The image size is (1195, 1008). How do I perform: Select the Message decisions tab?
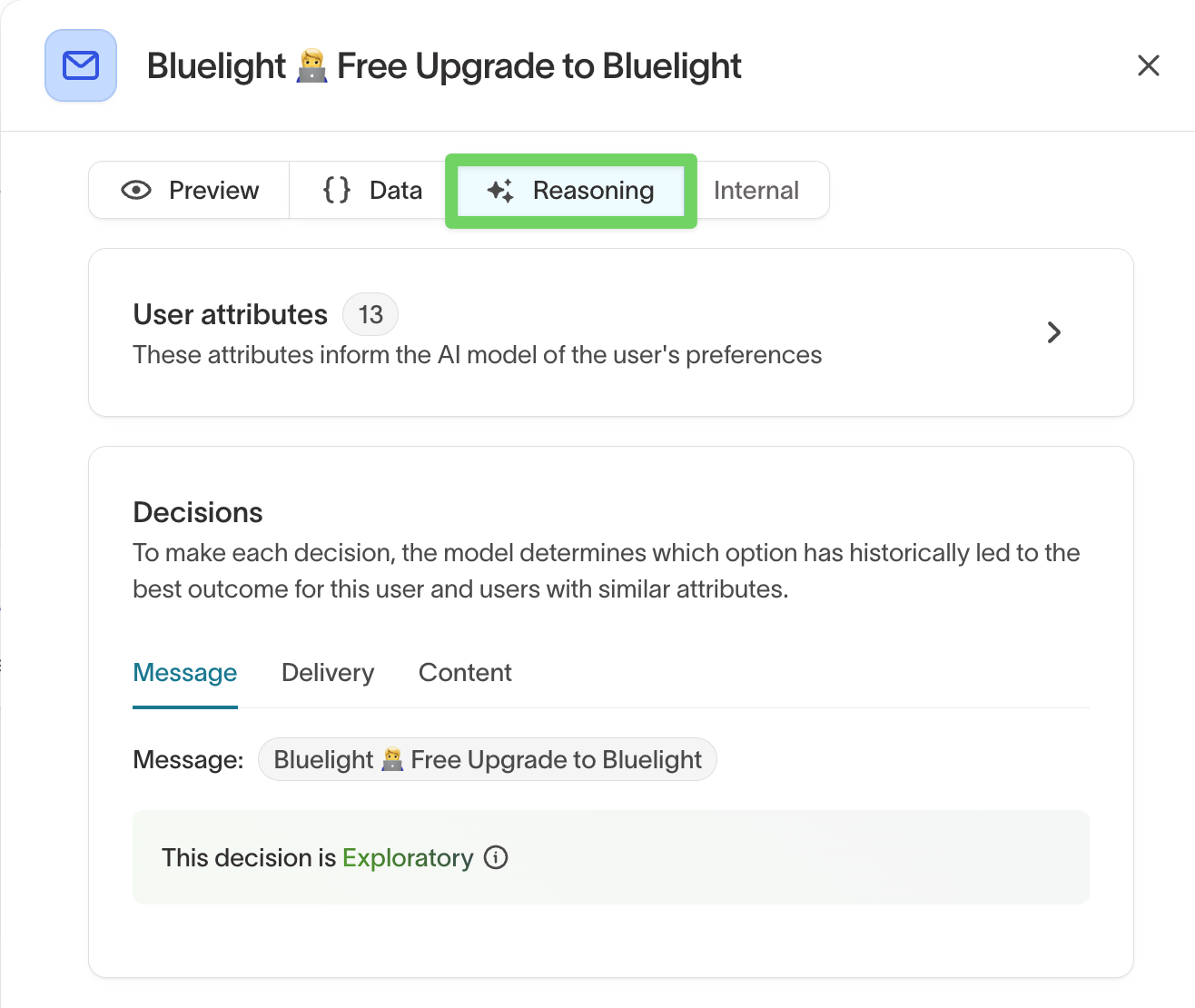(185, 672)
